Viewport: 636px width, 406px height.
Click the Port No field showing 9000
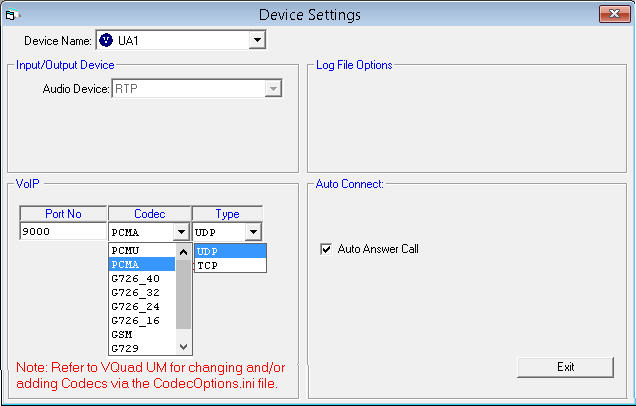(63, 231)
